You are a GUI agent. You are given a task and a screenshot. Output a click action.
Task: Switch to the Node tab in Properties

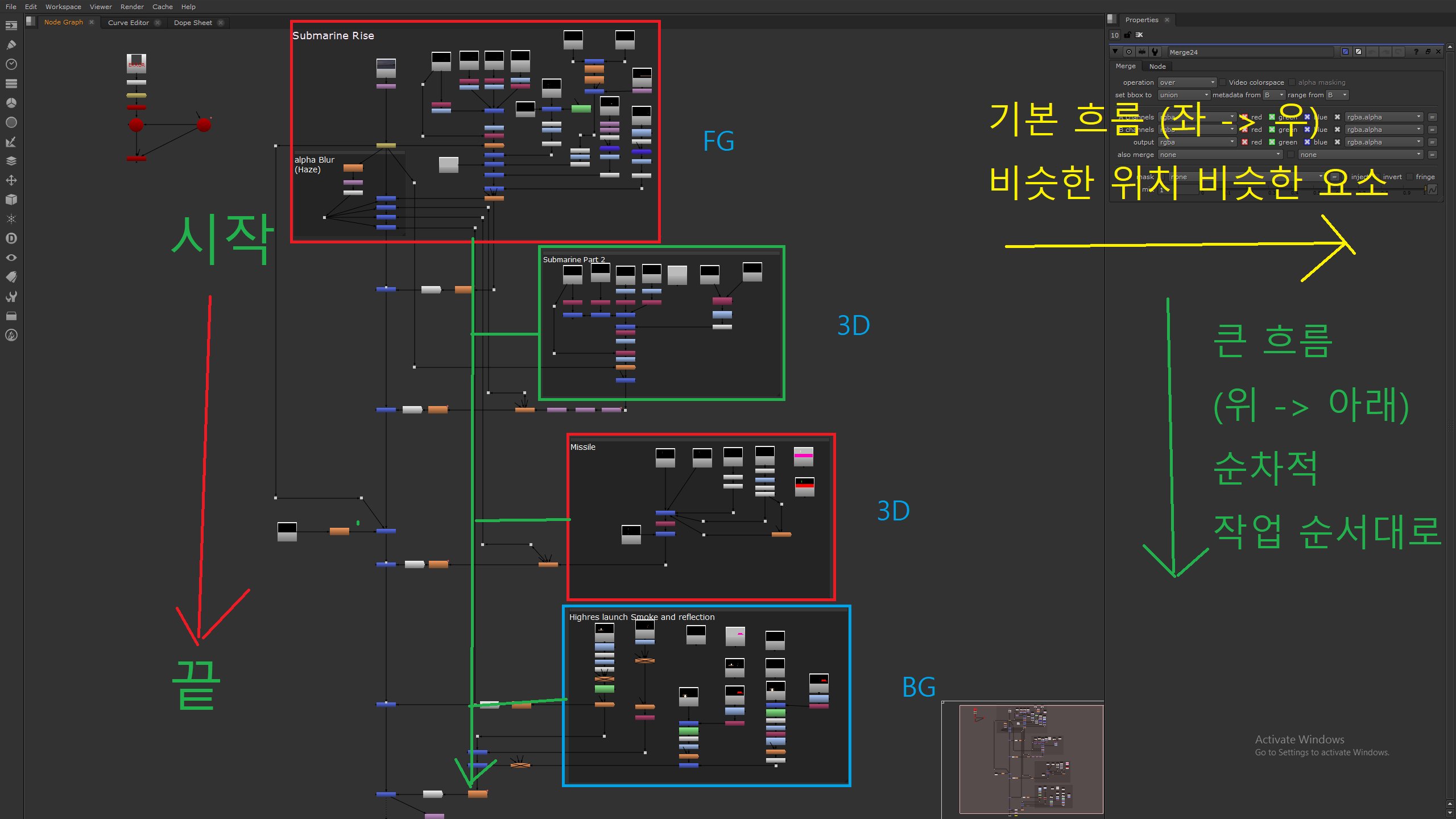[x=1157, y=67]
